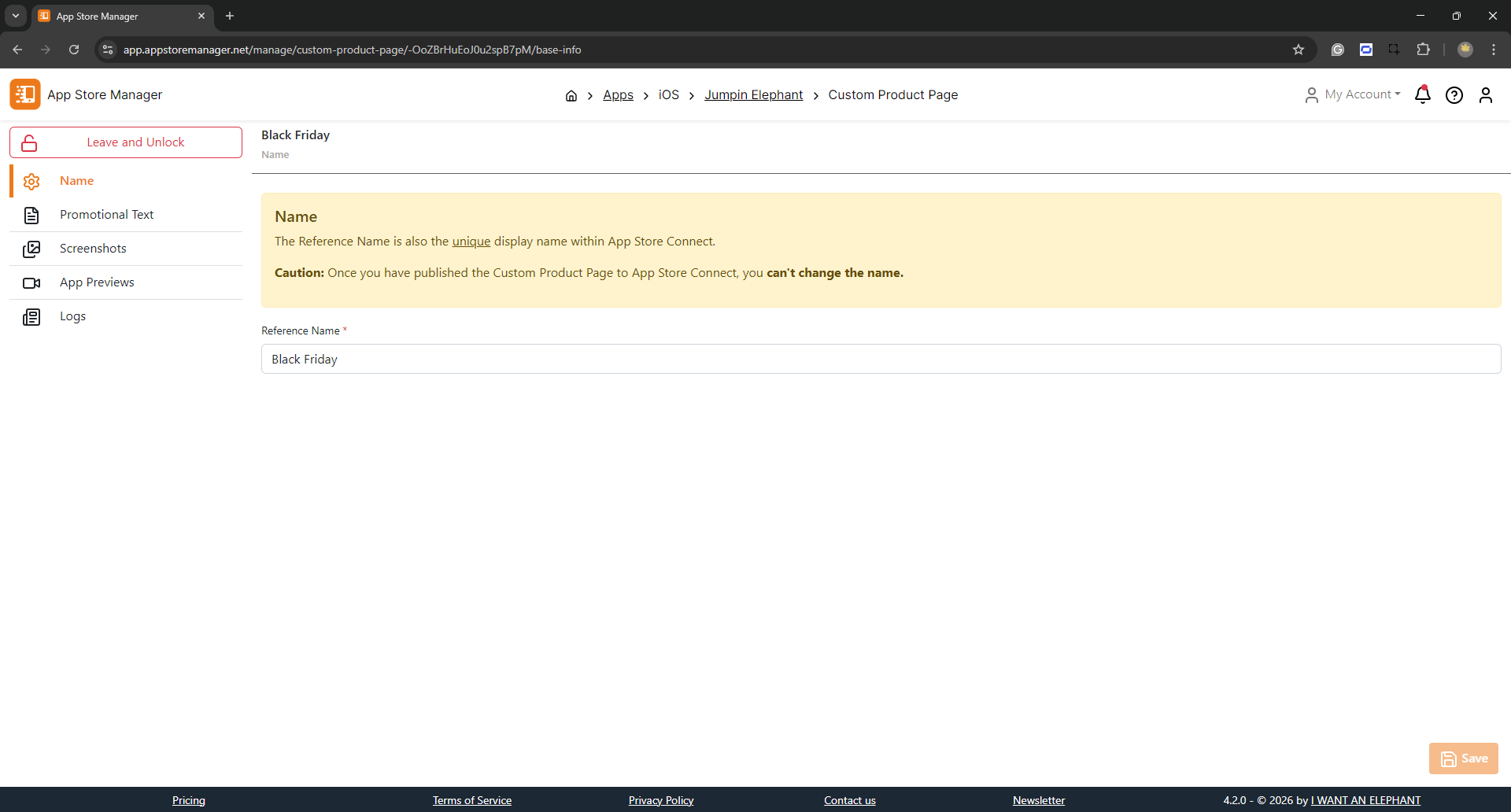Click the Leave and Unlock button

[x=126, y=142]
